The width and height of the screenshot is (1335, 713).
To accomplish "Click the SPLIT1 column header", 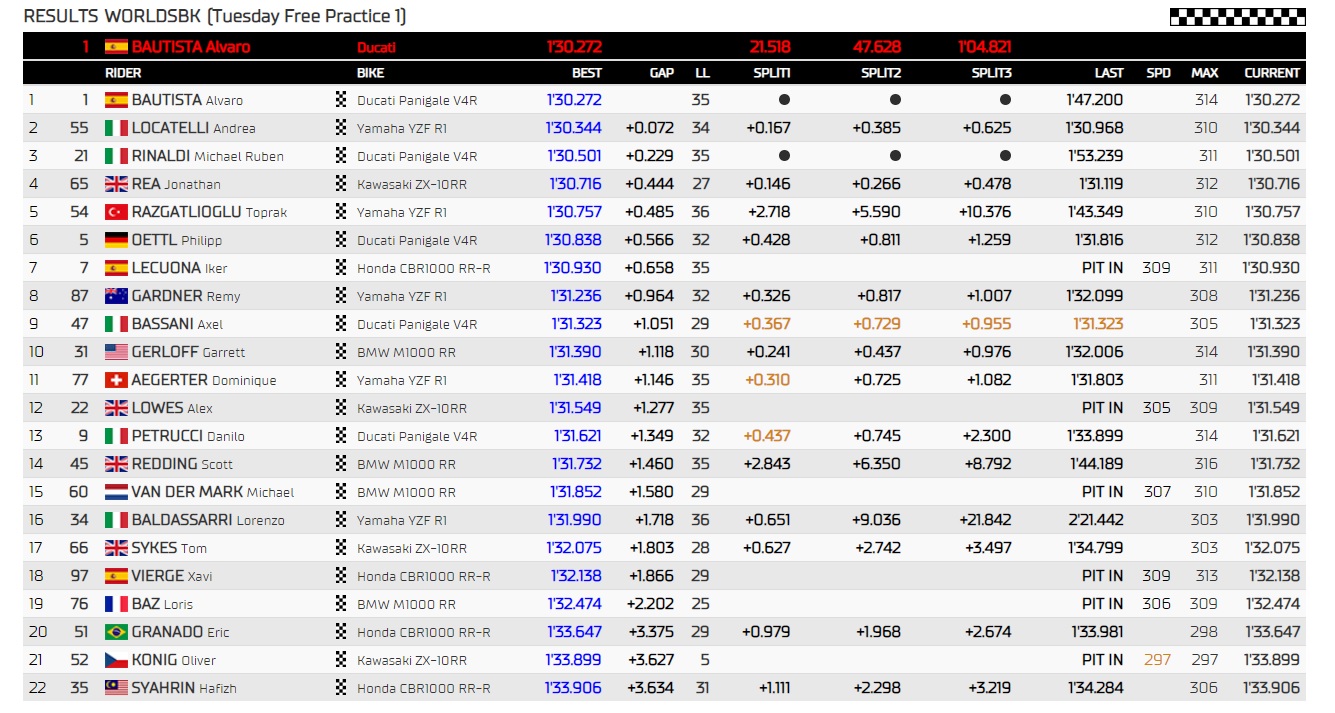I will 772,73.
